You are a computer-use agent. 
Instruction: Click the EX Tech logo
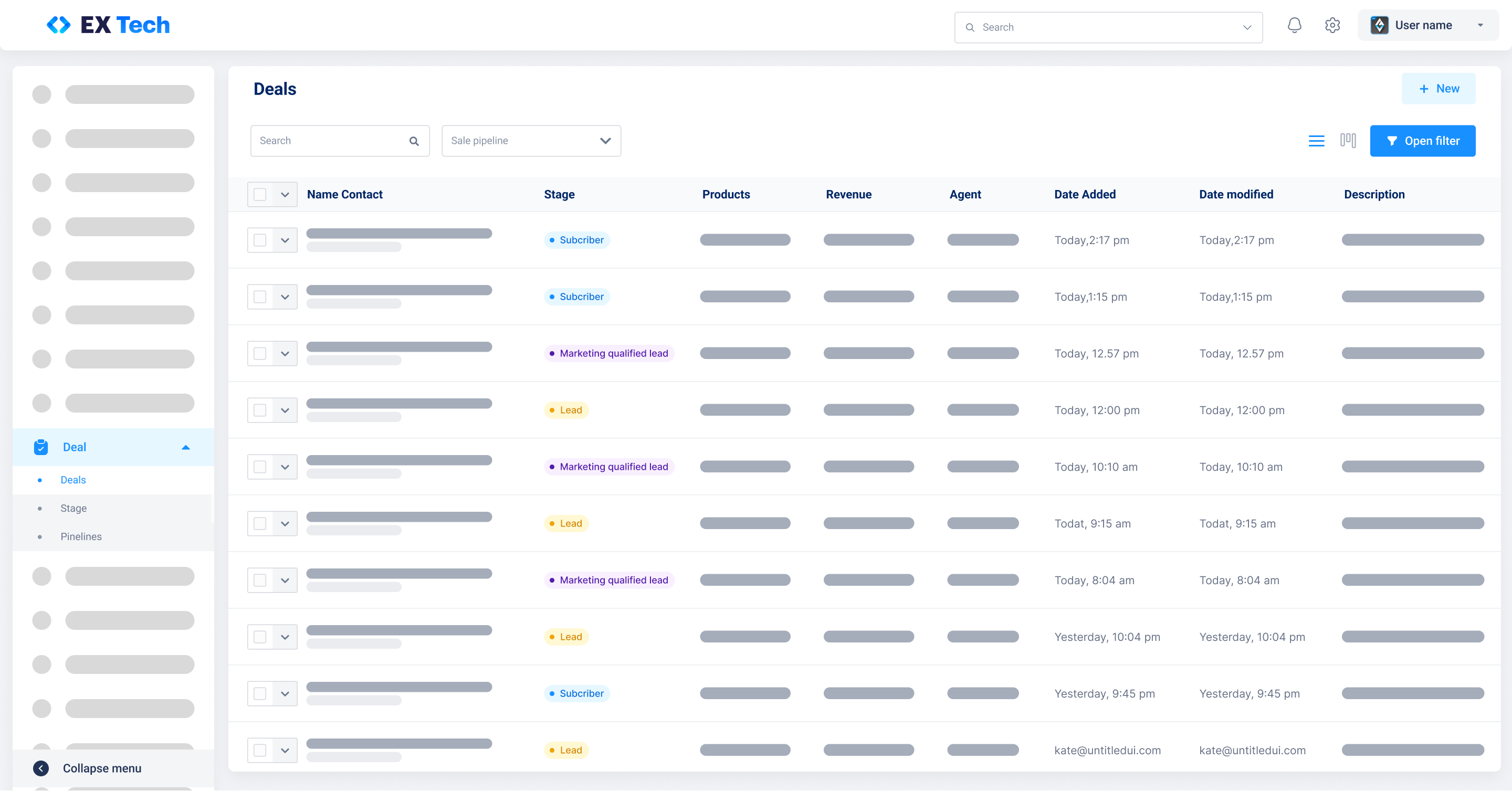[108, 25]
